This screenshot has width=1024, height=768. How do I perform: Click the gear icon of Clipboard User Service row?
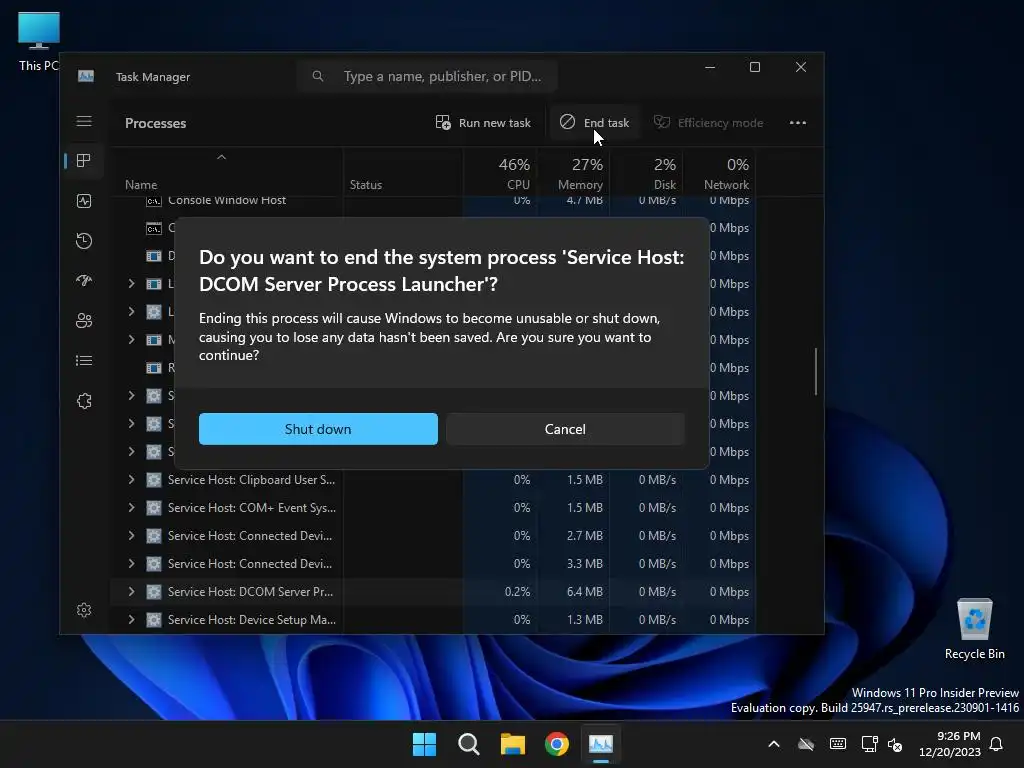pyautogui.click(x=153, y=479)
